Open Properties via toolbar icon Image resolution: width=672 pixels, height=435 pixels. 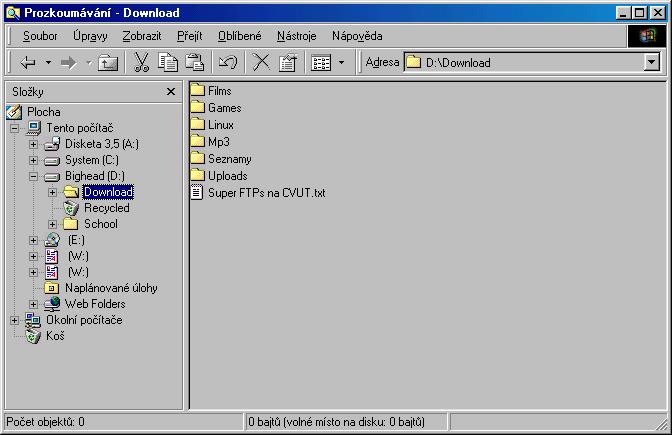click(x=288, y=63)
